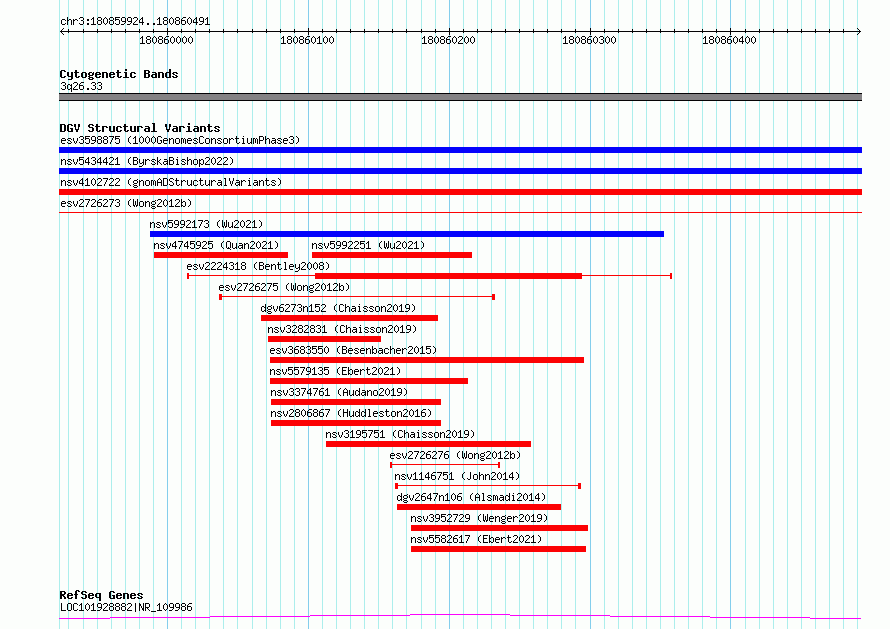Viewport: 890px width, 629px height.
Task: Select the blue nsv5992173 variant bar
Action: click(x=407, y=234)
